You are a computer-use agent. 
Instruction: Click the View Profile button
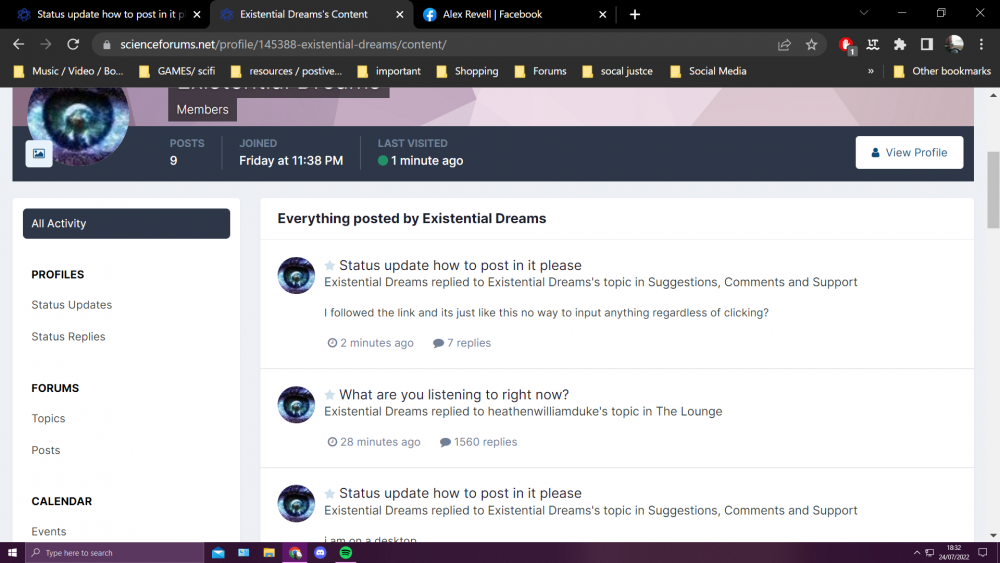909,153
